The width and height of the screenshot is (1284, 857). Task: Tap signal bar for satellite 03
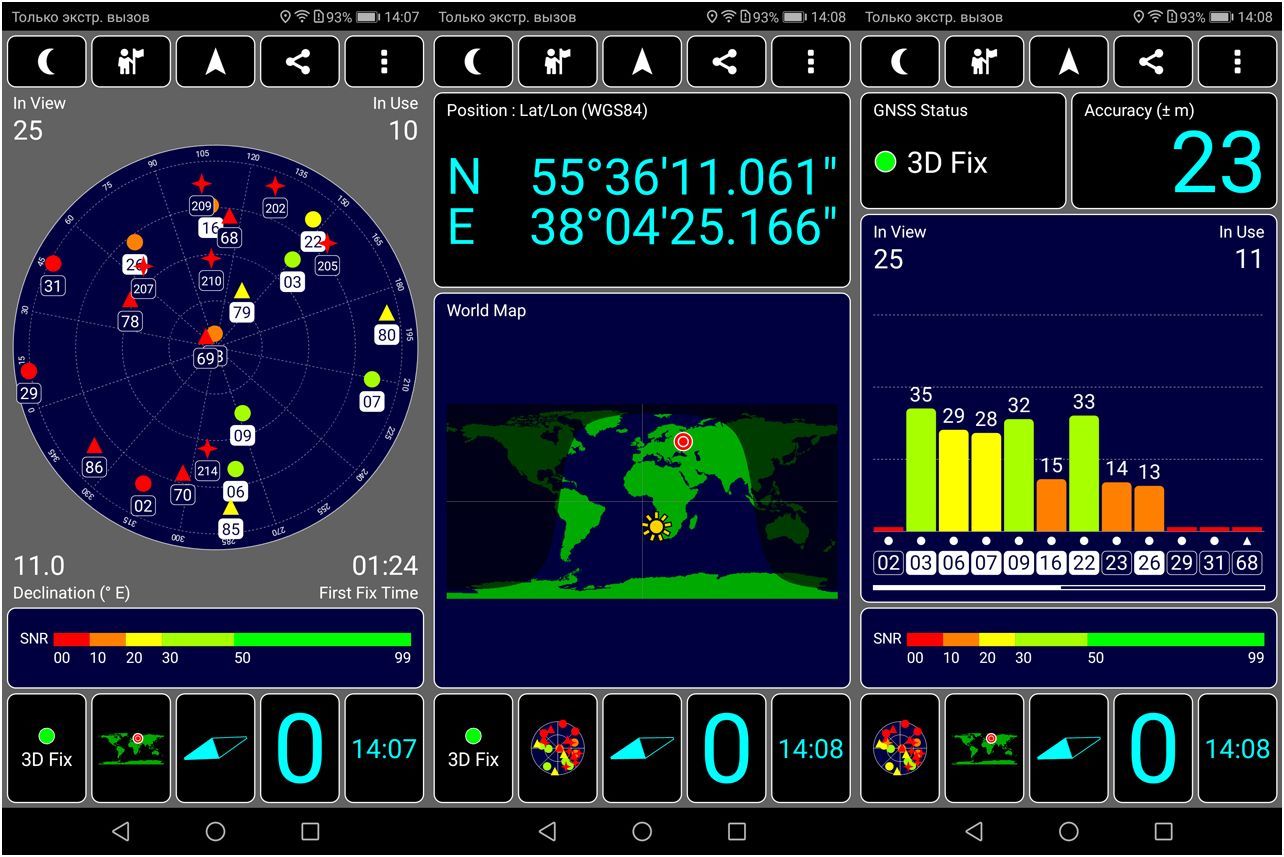coord(921,470)
